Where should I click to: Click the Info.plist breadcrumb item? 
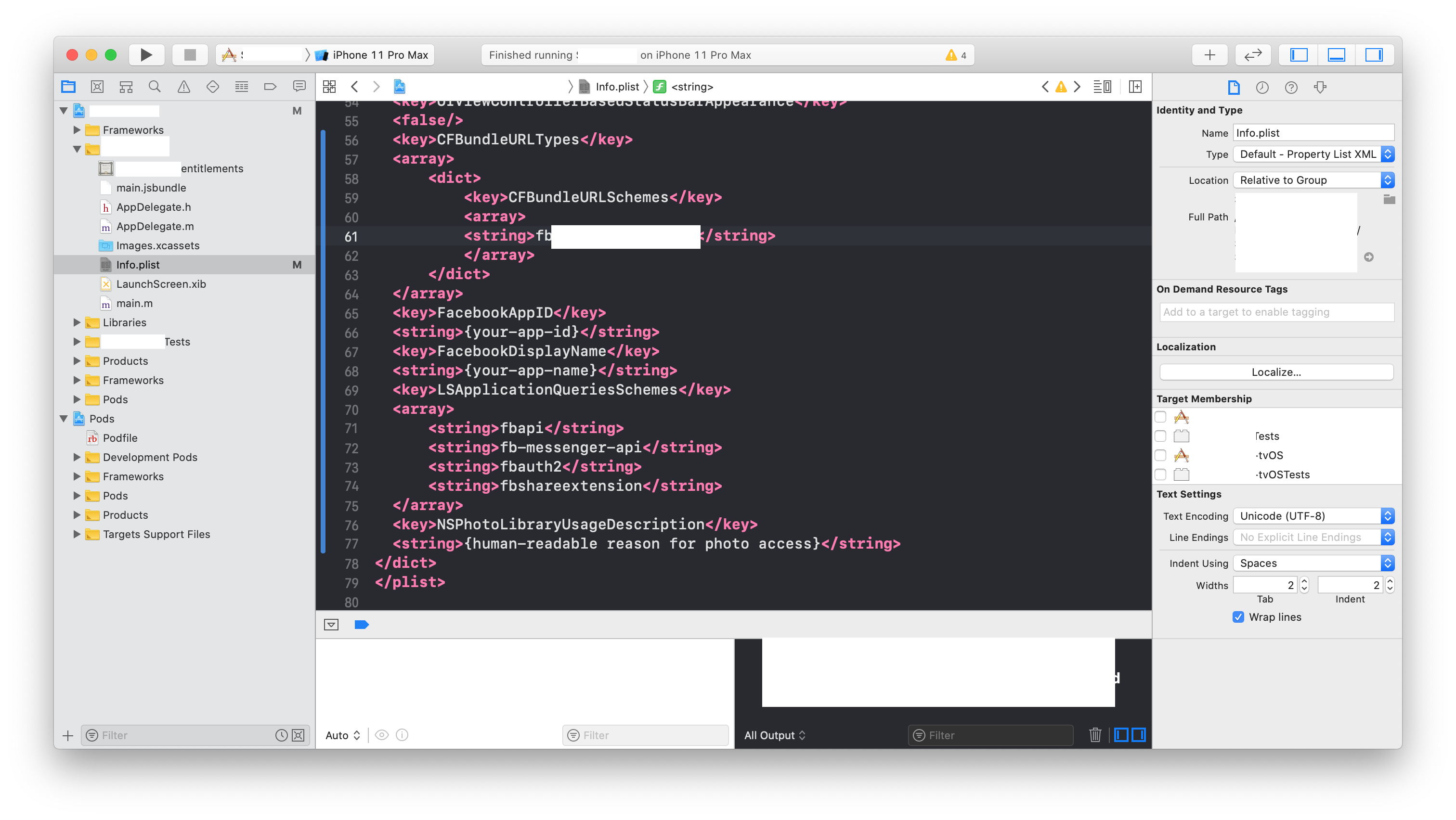(x=617, y=87)
